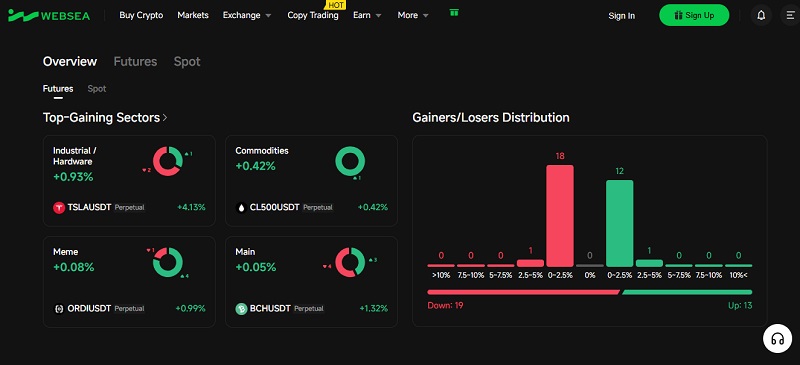The image size is (800, 365).
Task: Expand the More dropdown menu
Action: 413,15
